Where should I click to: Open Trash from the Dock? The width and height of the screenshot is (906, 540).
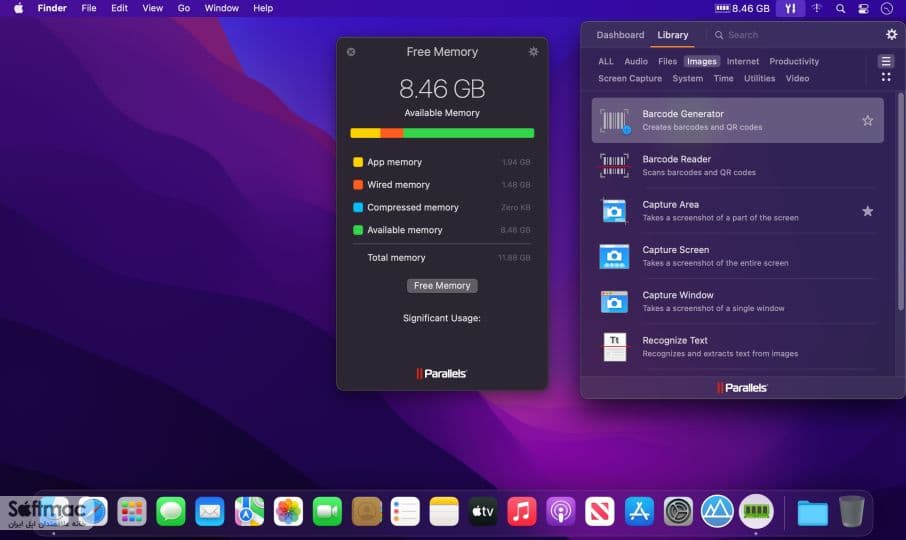pyautogui.click(x=851, y=511)
